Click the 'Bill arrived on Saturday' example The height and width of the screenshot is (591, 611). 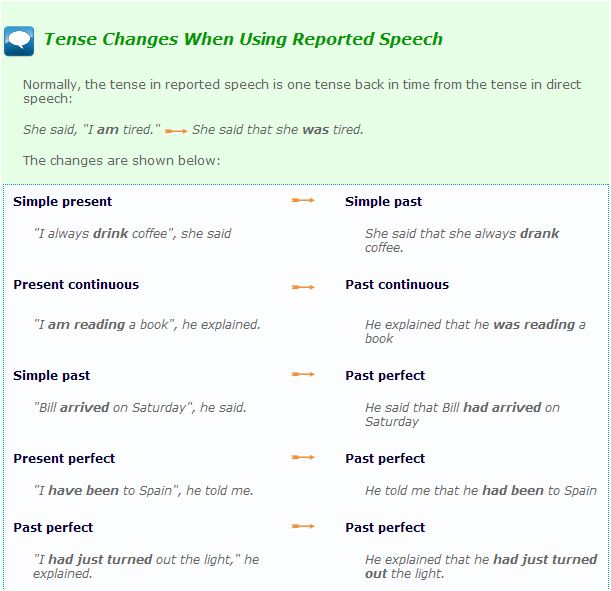coord(139,407)
